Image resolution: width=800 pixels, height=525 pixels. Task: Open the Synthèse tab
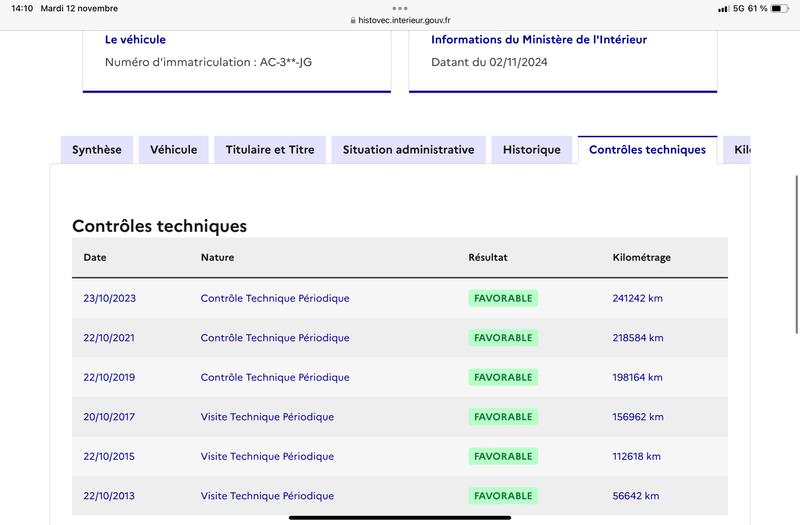tap(97, 149)
